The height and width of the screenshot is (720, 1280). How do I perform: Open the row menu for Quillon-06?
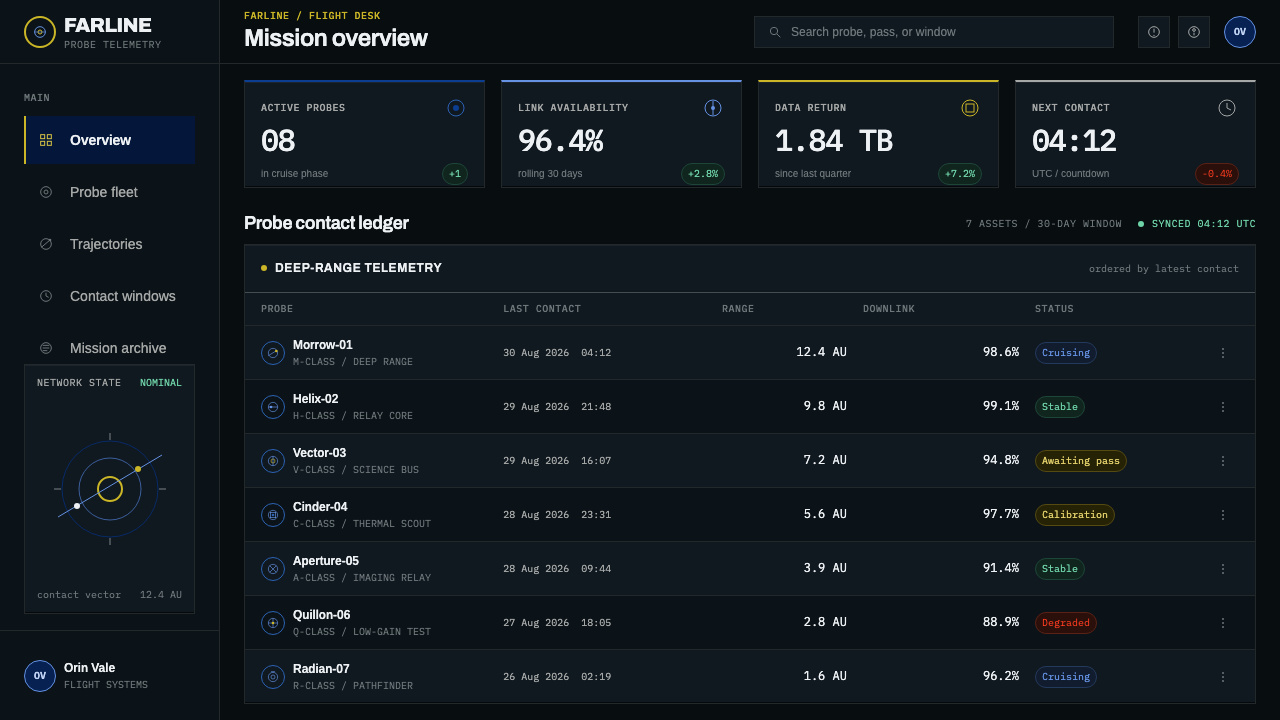pyautogui.click(x=1222, y=623)
